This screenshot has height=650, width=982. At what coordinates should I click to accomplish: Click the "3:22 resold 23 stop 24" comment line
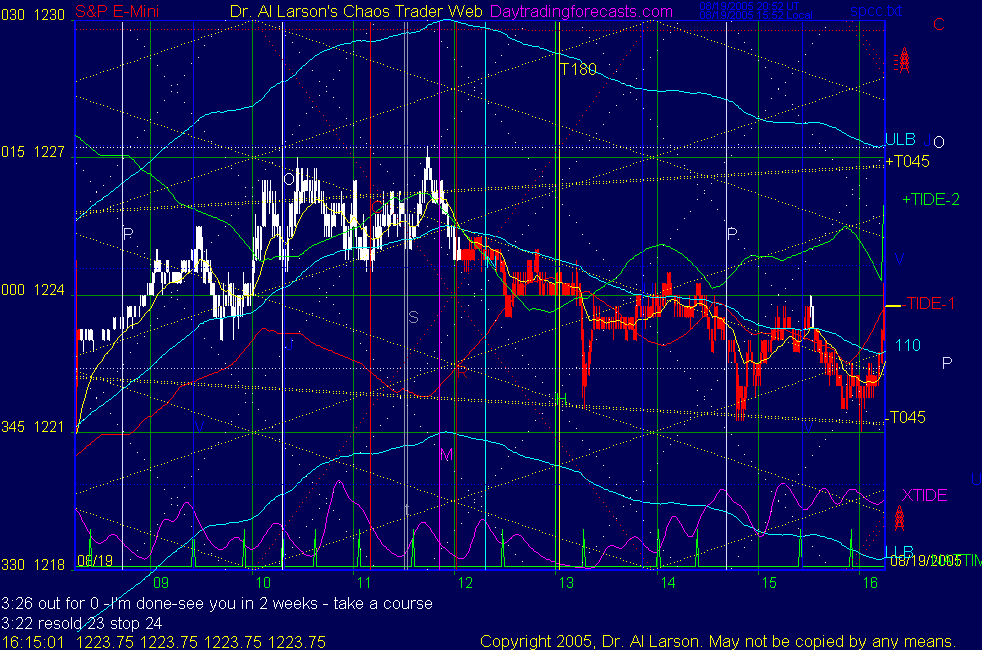[x=82, y=624]
